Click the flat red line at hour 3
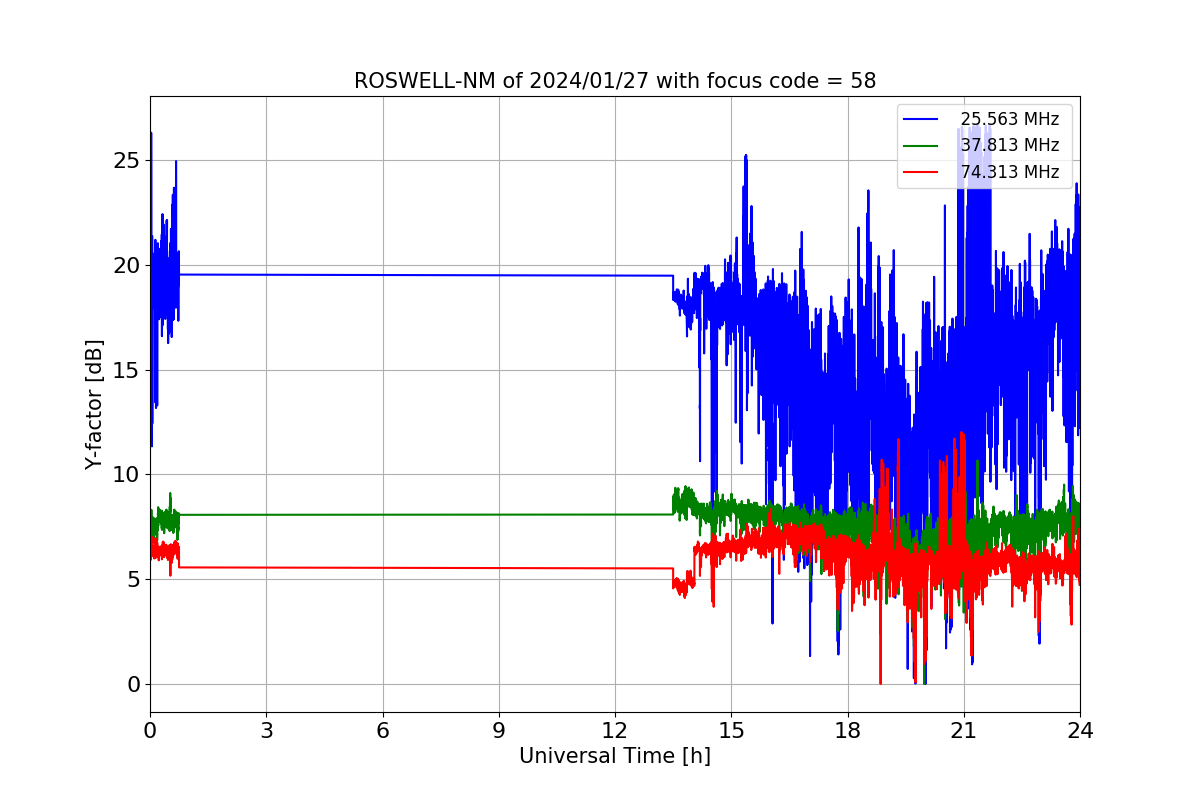This screenshot has height=800, width=1200. [266, 567]
